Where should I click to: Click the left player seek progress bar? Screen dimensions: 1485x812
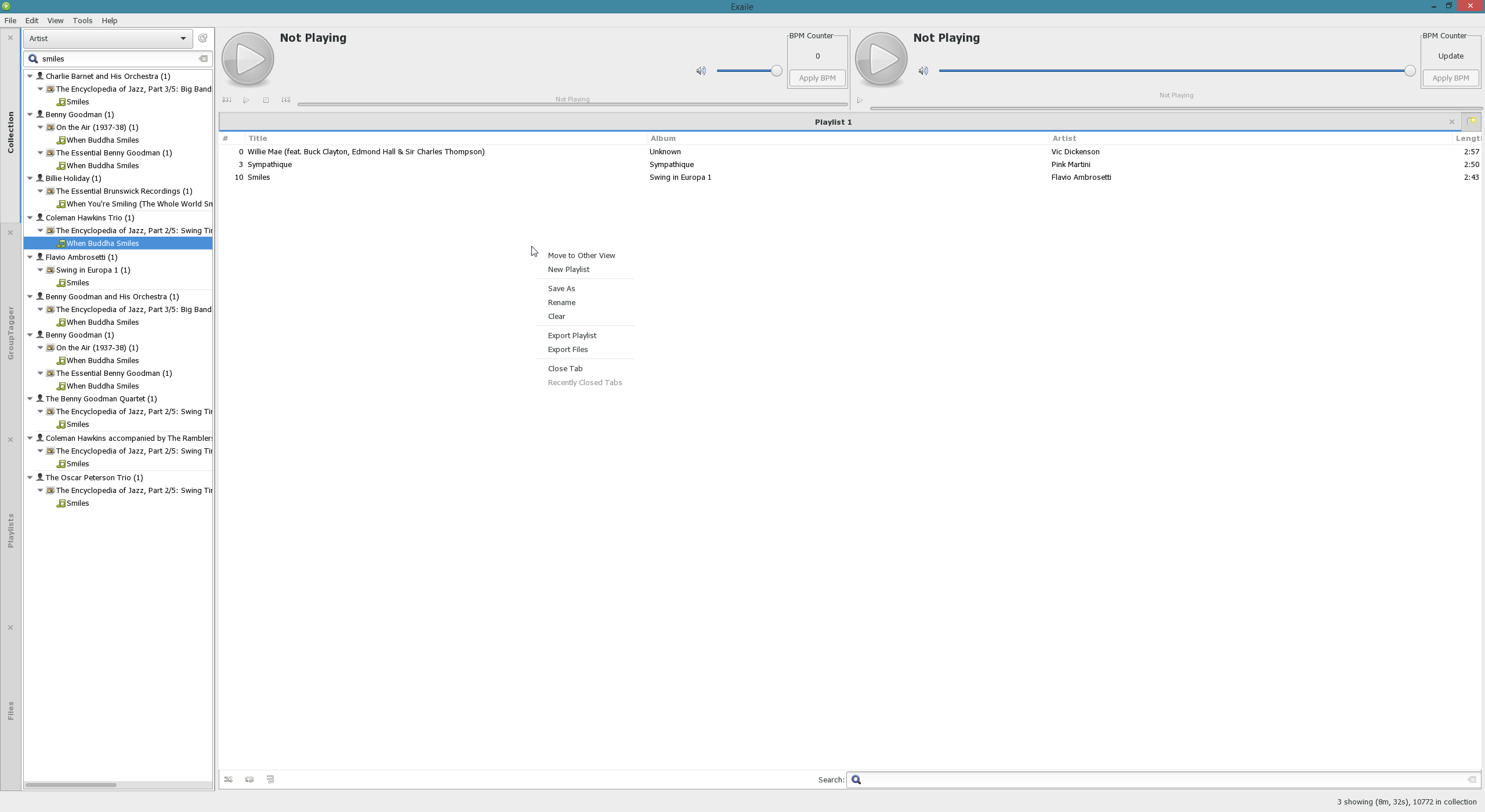(573, 104)
